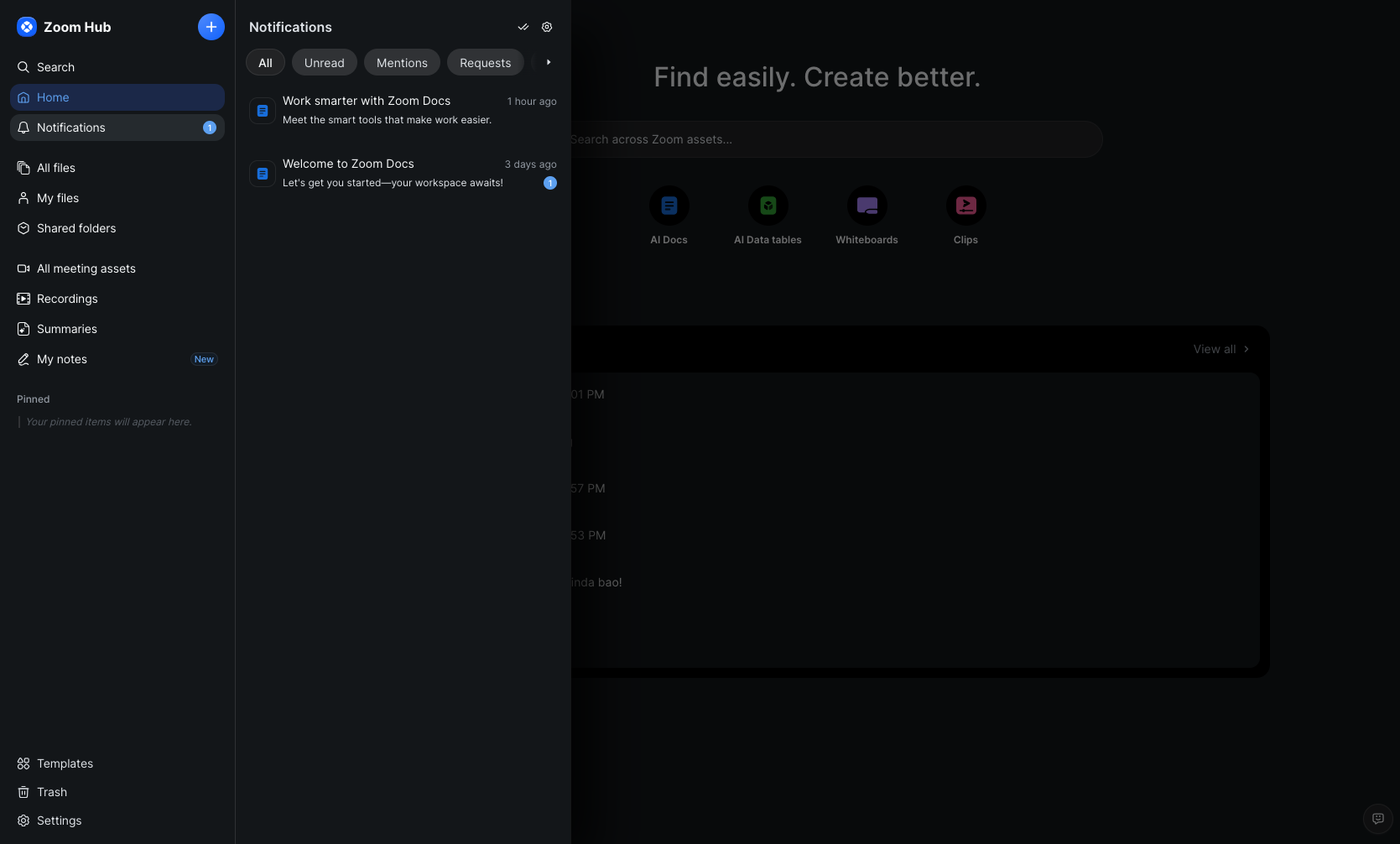Viewport: 1400px width, 844px height.
Task: Create new AI Docs
Action: pos(669,216)
